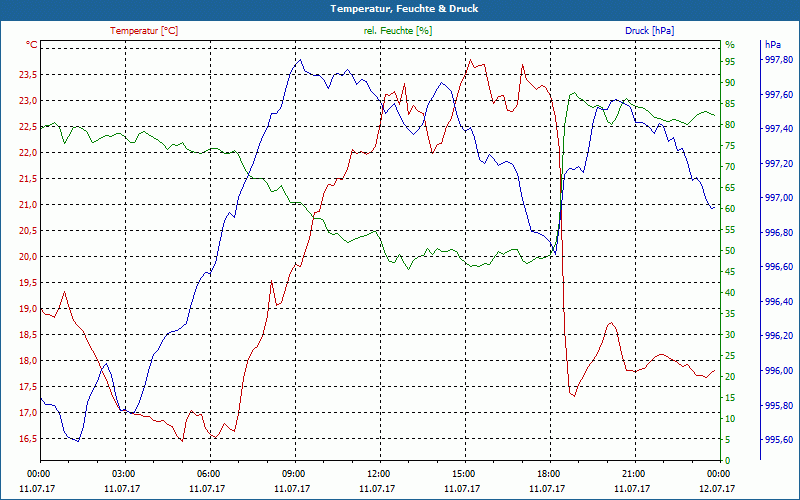
Task: Click the 85 tick on the humidity axis
Action: 730,104
